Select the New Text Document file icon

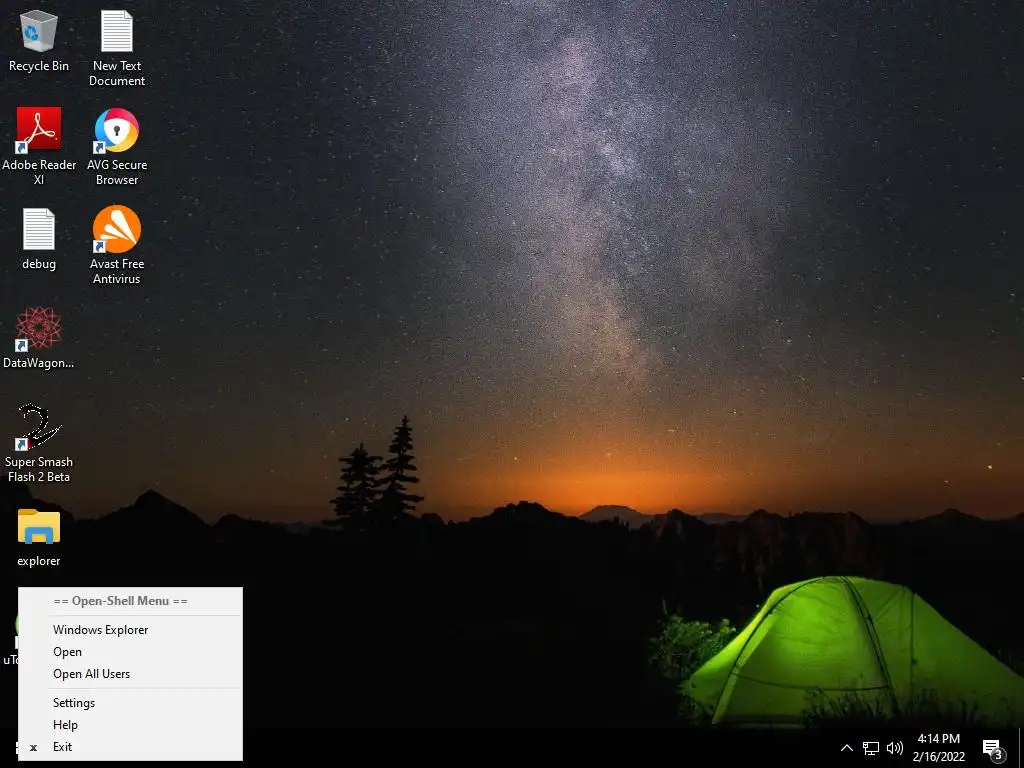point(117,48)
